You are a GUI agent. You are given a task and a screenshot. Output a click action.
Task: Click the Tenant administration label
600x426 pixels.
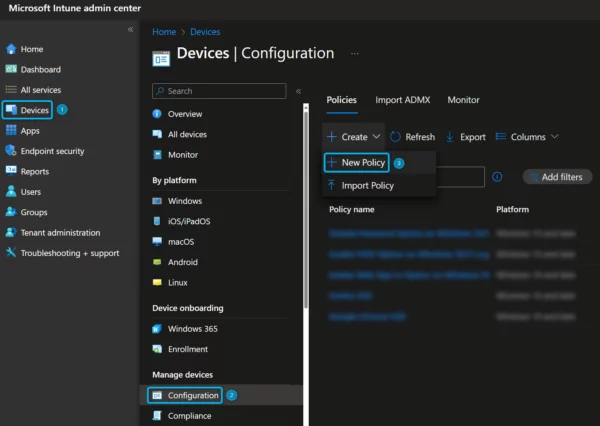60,232
